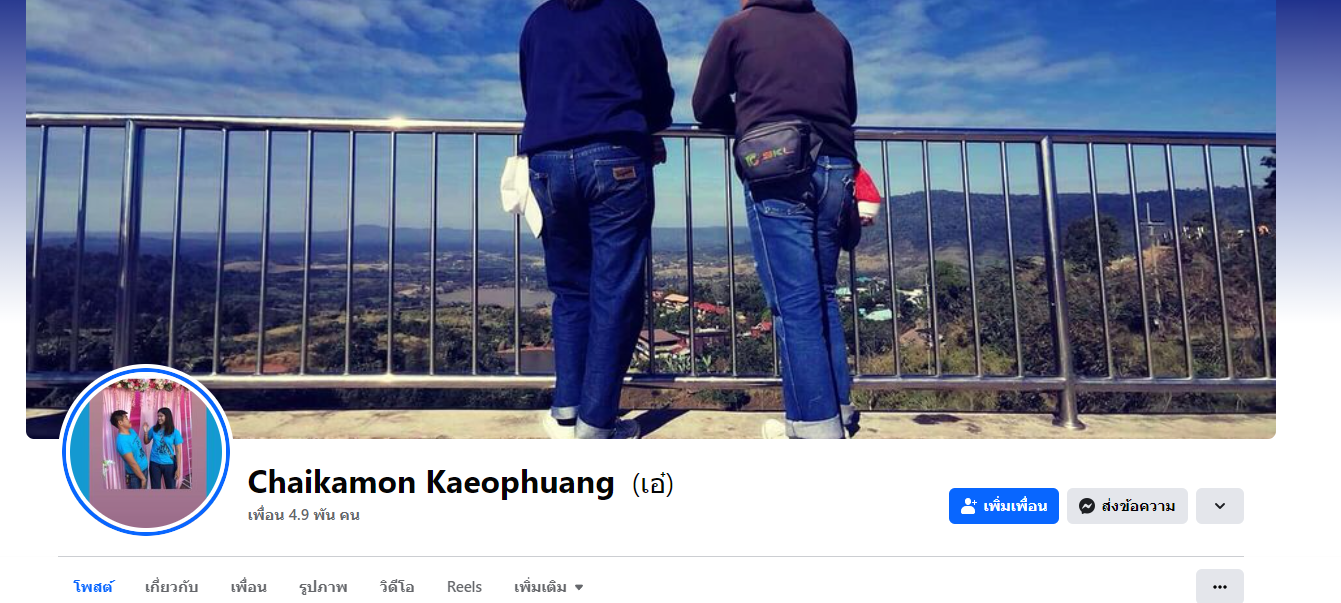Click the ส่งข้อความ button label

coord(1138,506)
